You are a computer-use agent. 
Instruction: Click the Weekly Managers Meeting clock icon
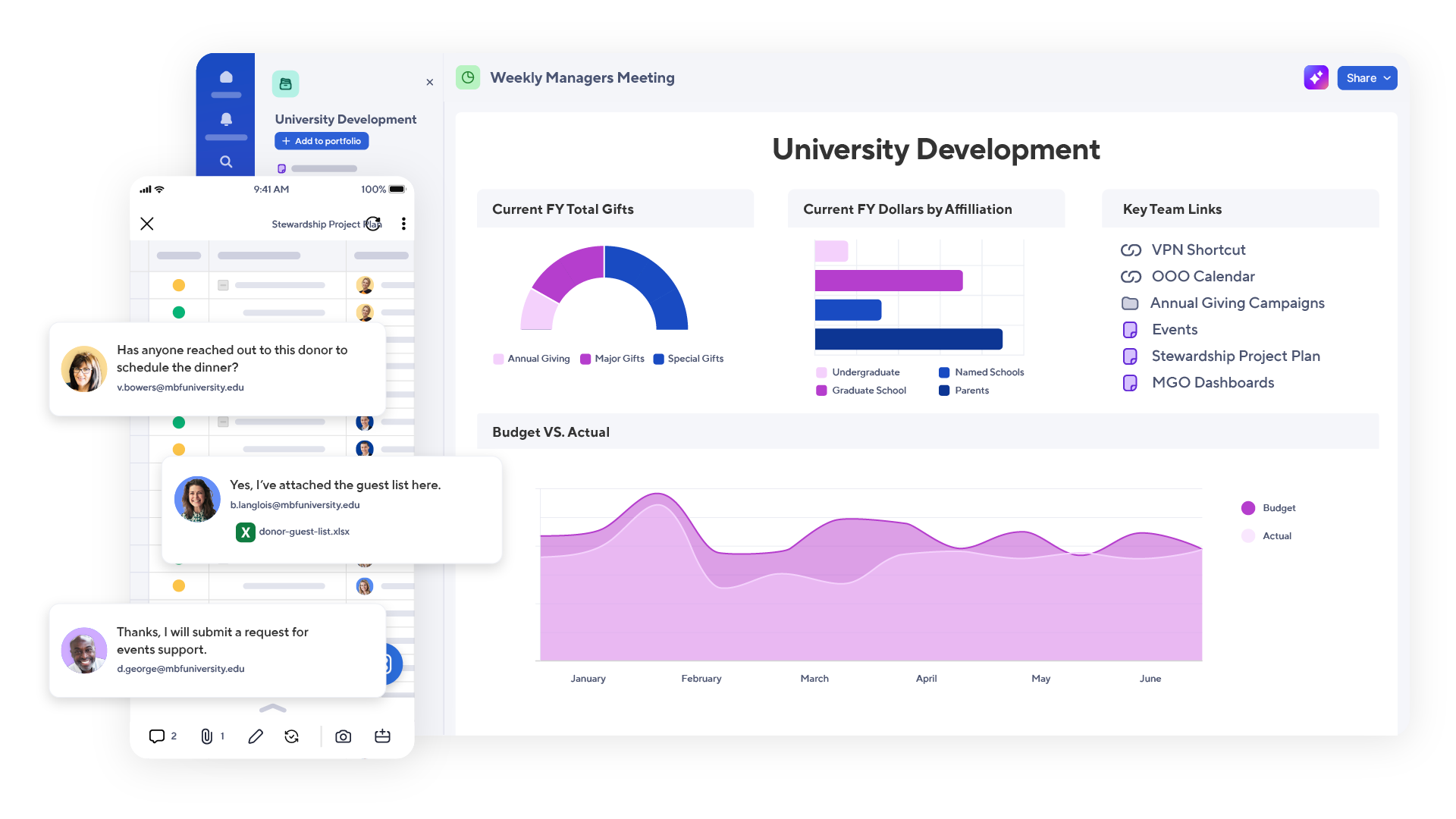468,77
